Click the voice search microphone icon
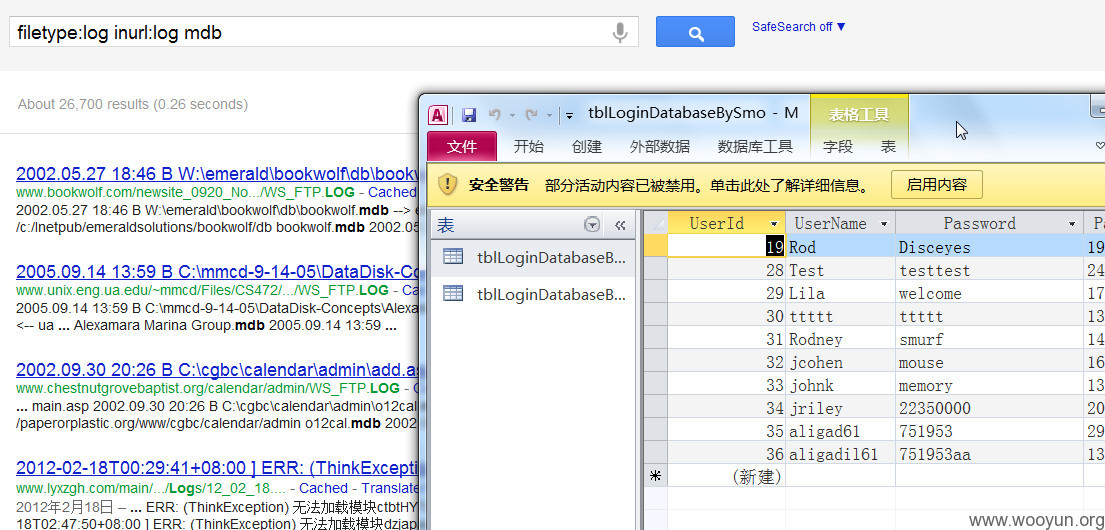The height and width of the screenshot is (530, 1105). pyautogui.click(x=619, y=32)
